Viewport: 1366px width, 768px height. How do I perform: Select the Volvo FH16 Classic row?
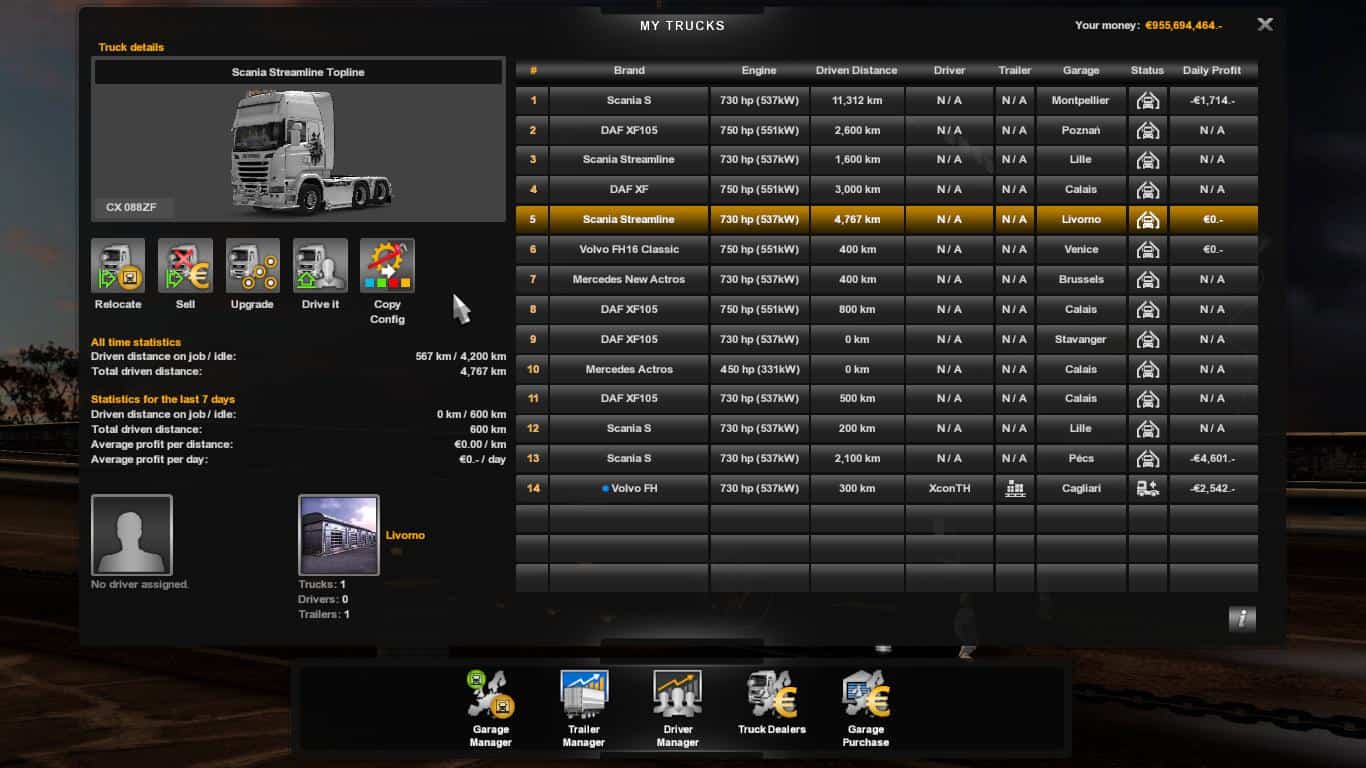point(629,250)
